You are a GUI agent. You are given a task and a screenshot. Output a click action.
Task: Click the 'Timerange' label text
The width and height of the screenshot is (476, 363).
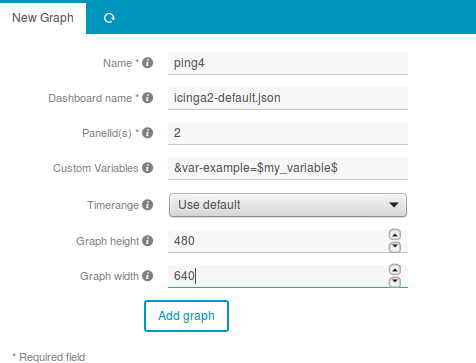point(113,205)
